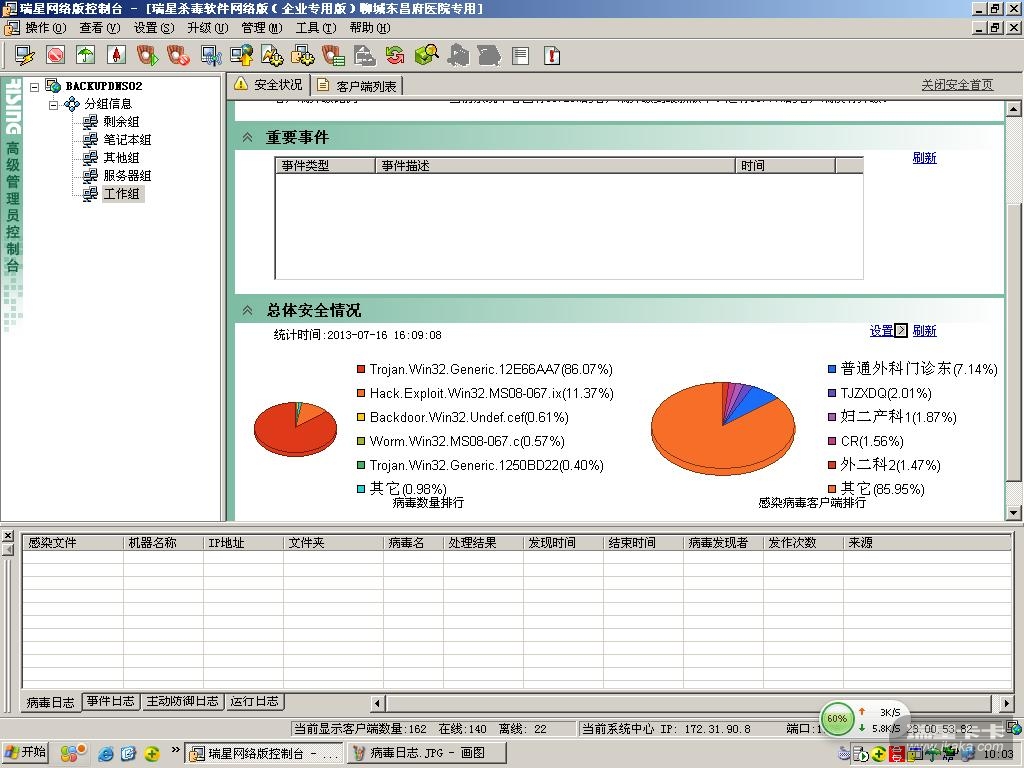
Task: Collapse the 重要事件 section chevron
Action: pyautogui.click(x=248, y=137)
